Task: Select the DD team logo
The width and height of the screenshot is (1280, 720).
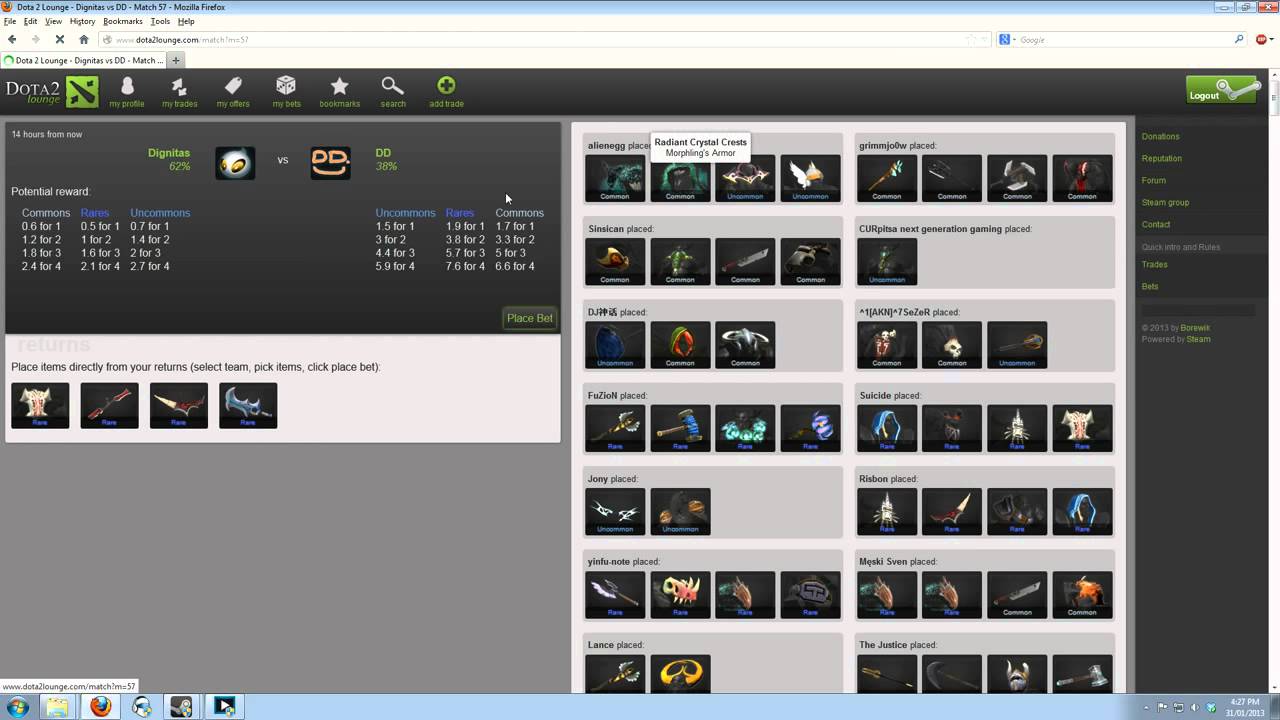Action: pyautogui.click(x=330, y=163)
